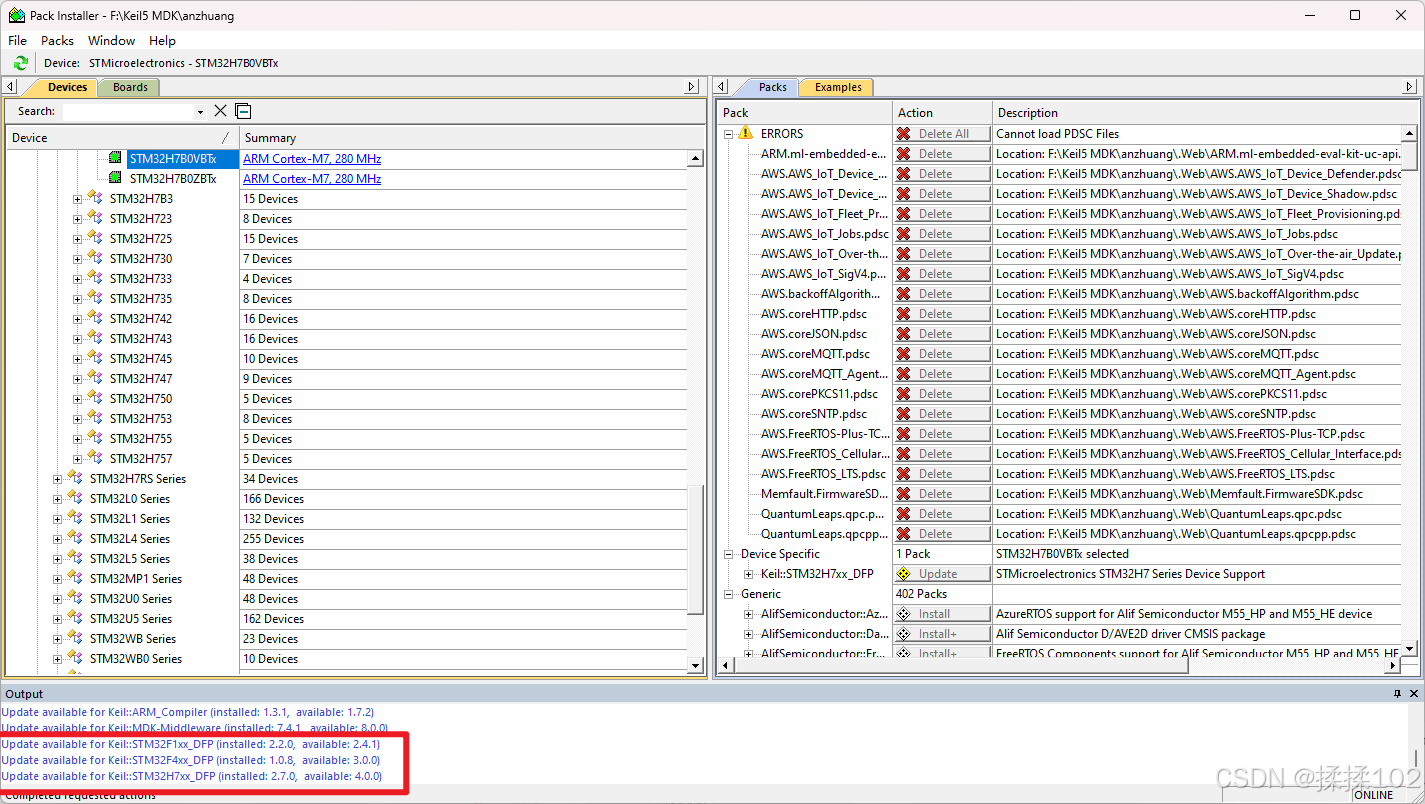Select the STM32H7B0ZBTx chip icon
The image size is (1425, 804).
(116, 178)
